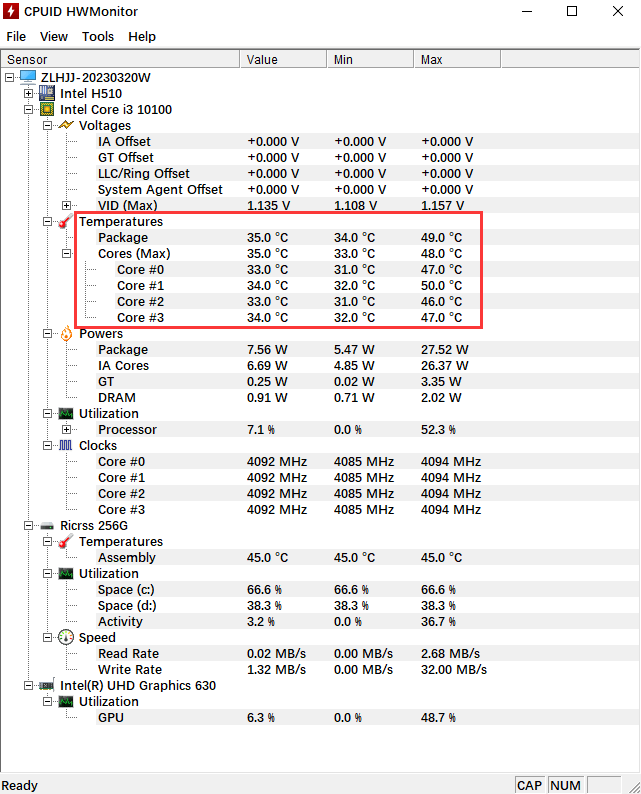Image resolution: width=641 pixels, height=794 pixels.
Task: Click the HWMonitor app icon in title bar
Action: [x=12, y=11]
